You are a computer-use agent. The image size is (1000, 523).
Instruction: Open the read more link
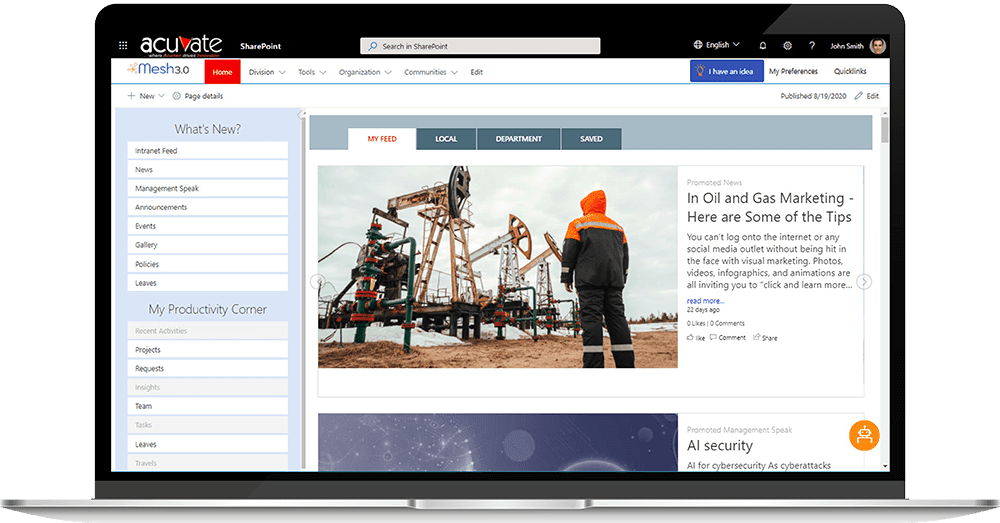point(705,301)
